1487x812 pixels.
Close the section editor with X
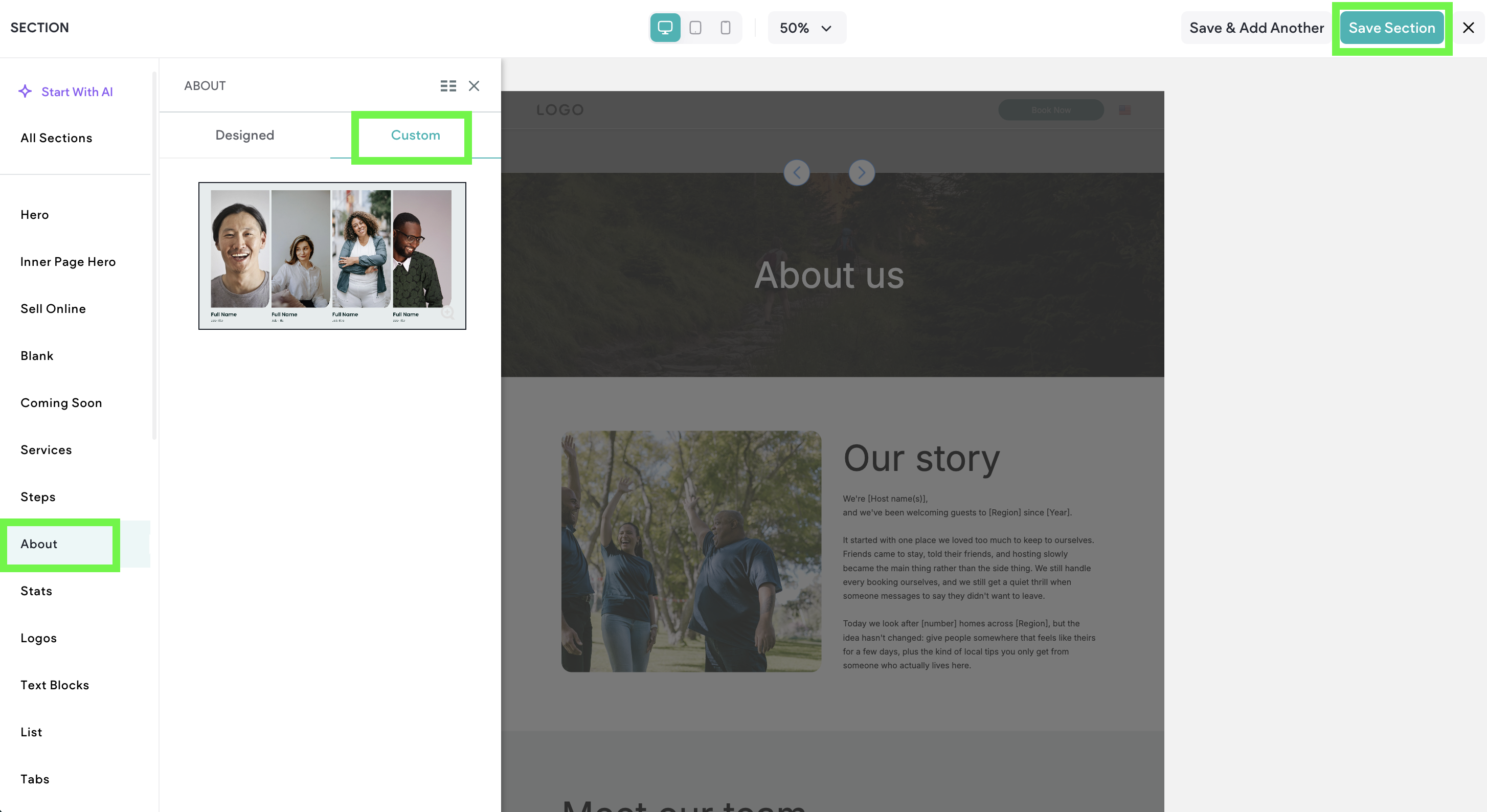[x=1469, y=28]
